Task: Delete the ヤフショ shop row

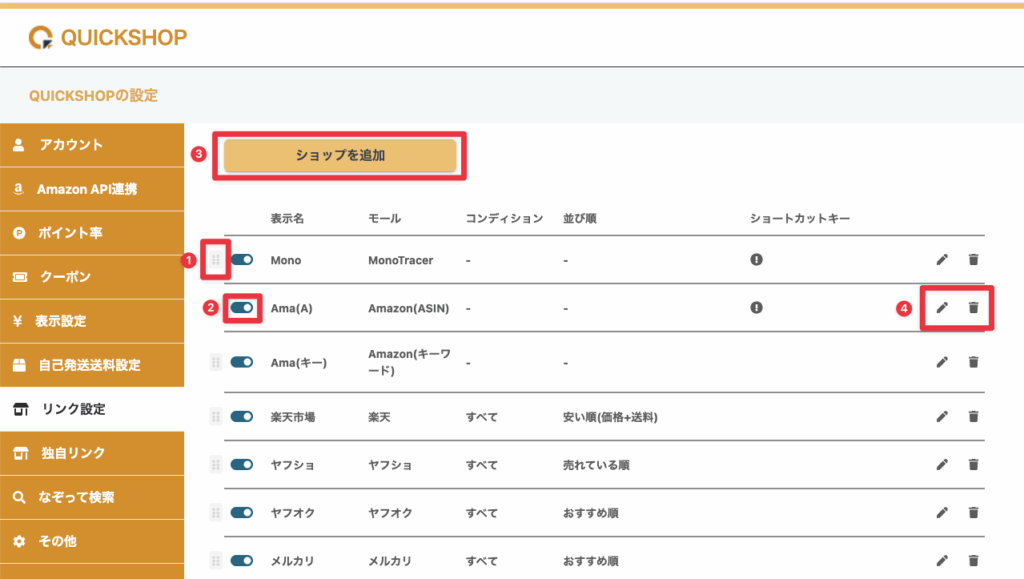Action: 973,465
